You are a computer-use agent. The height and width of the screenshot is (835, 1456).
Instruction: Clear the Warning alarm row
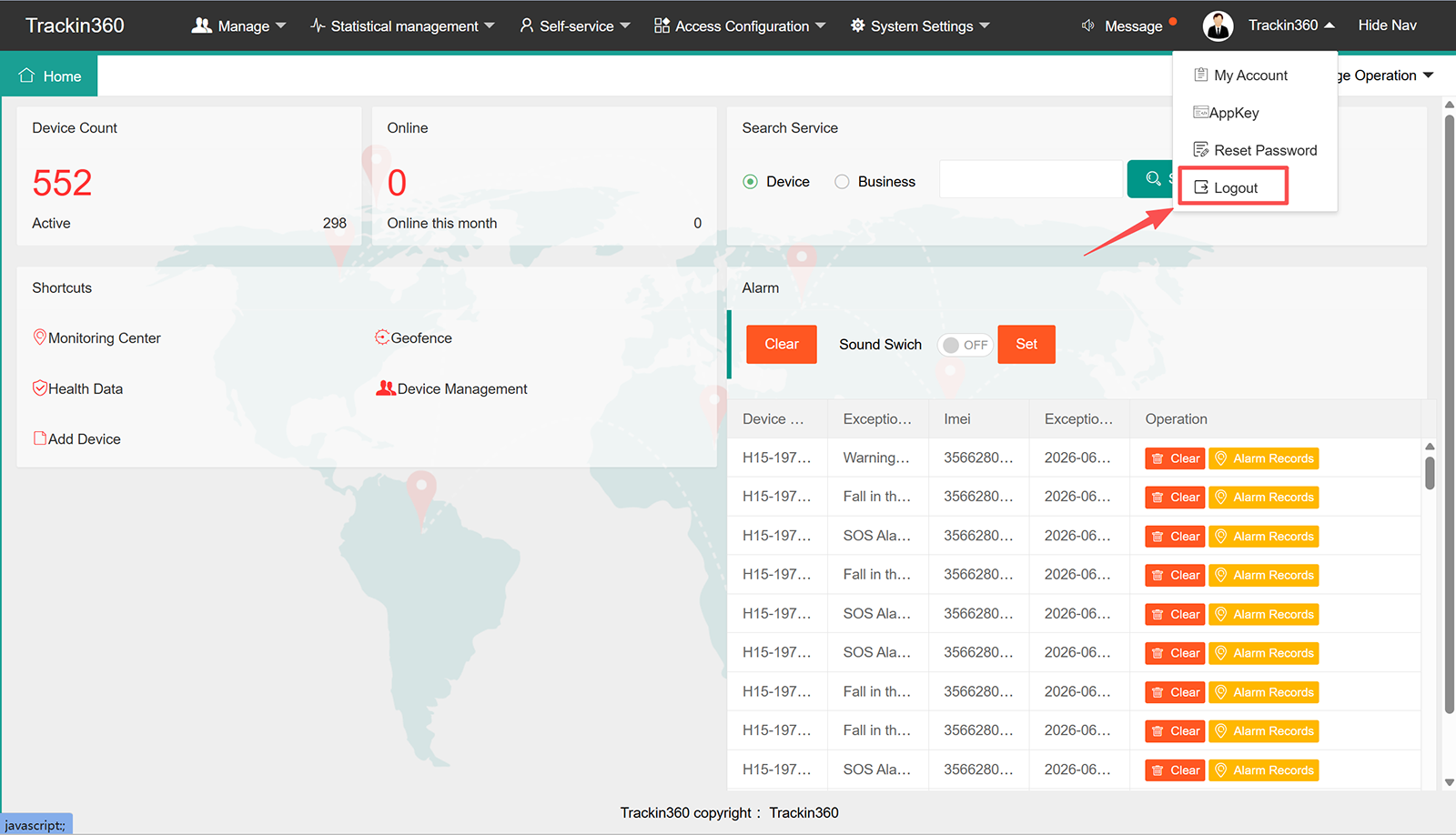click(x=1175, y=458)
